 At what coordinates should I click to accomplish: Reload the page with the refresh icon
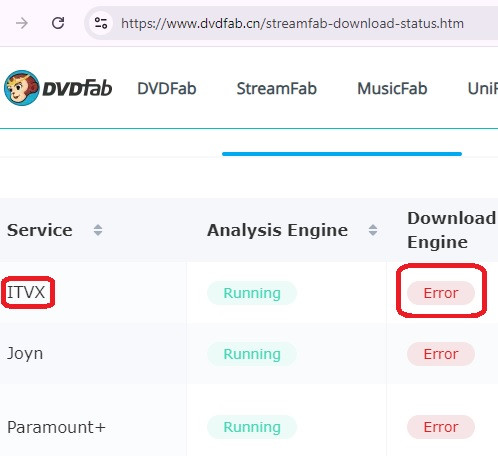tap(58, 23)
